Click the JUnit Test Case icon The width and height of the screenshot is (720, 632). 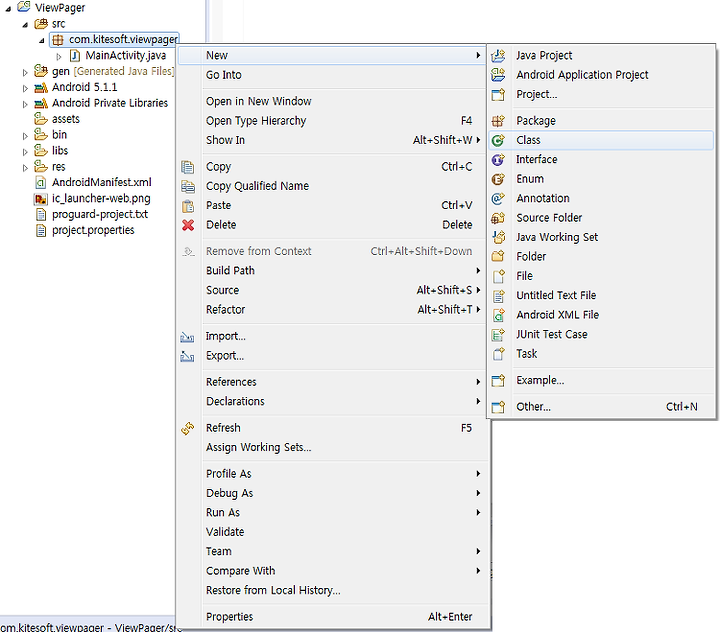coord(498,334)
